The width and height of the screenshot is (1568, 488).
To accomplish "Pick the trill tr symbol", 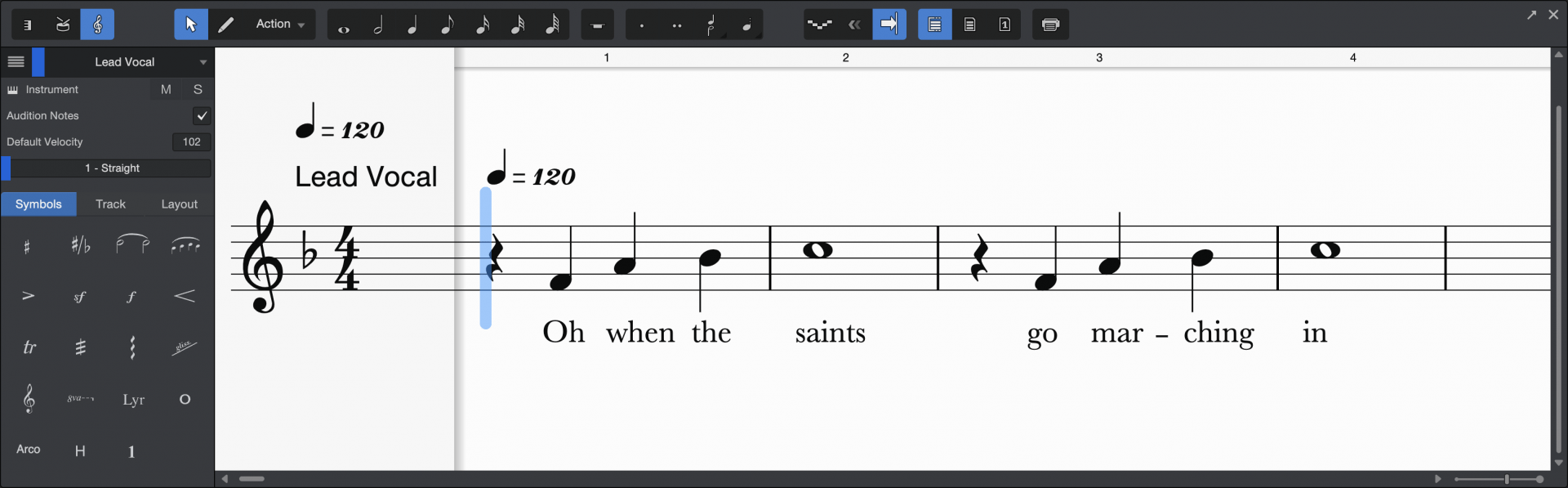I will point(29,347).
